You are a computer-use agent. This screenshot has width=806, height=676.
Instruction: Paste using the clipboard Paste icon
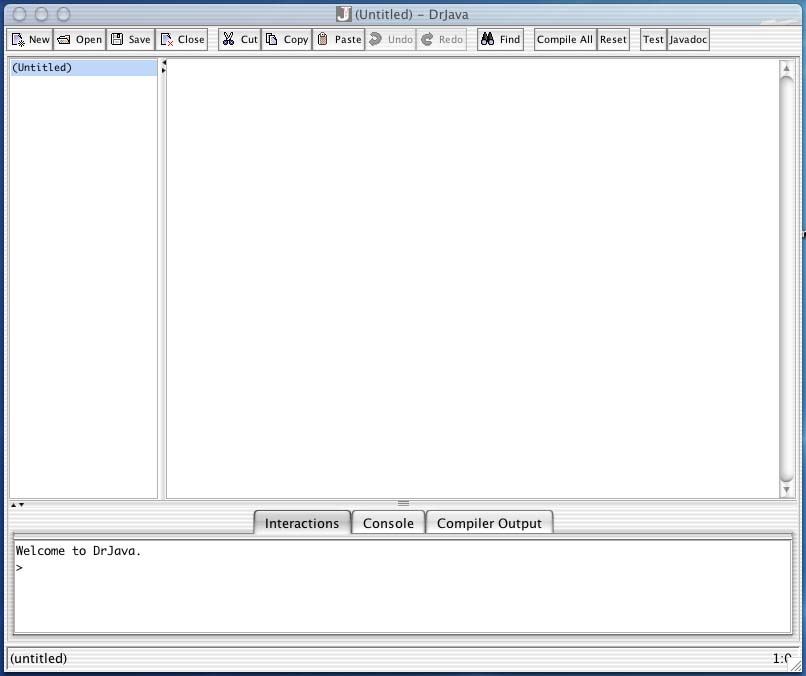coord(323,40)
